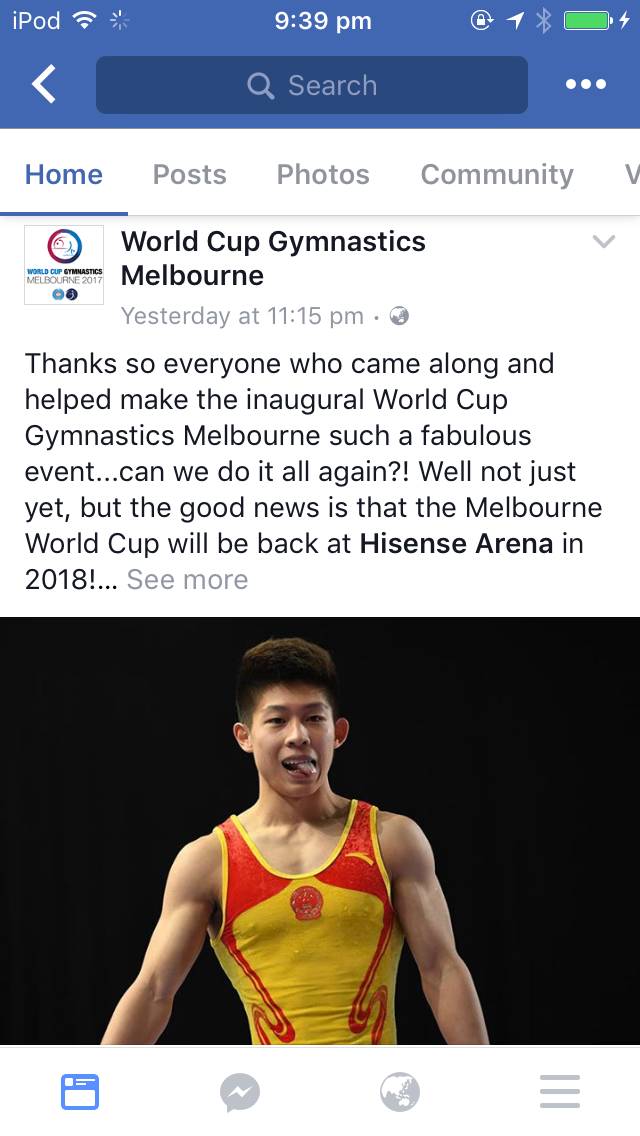Screen dimensions: 640x1136
Task: Expand the post options chevron
Action: [604, 241]
